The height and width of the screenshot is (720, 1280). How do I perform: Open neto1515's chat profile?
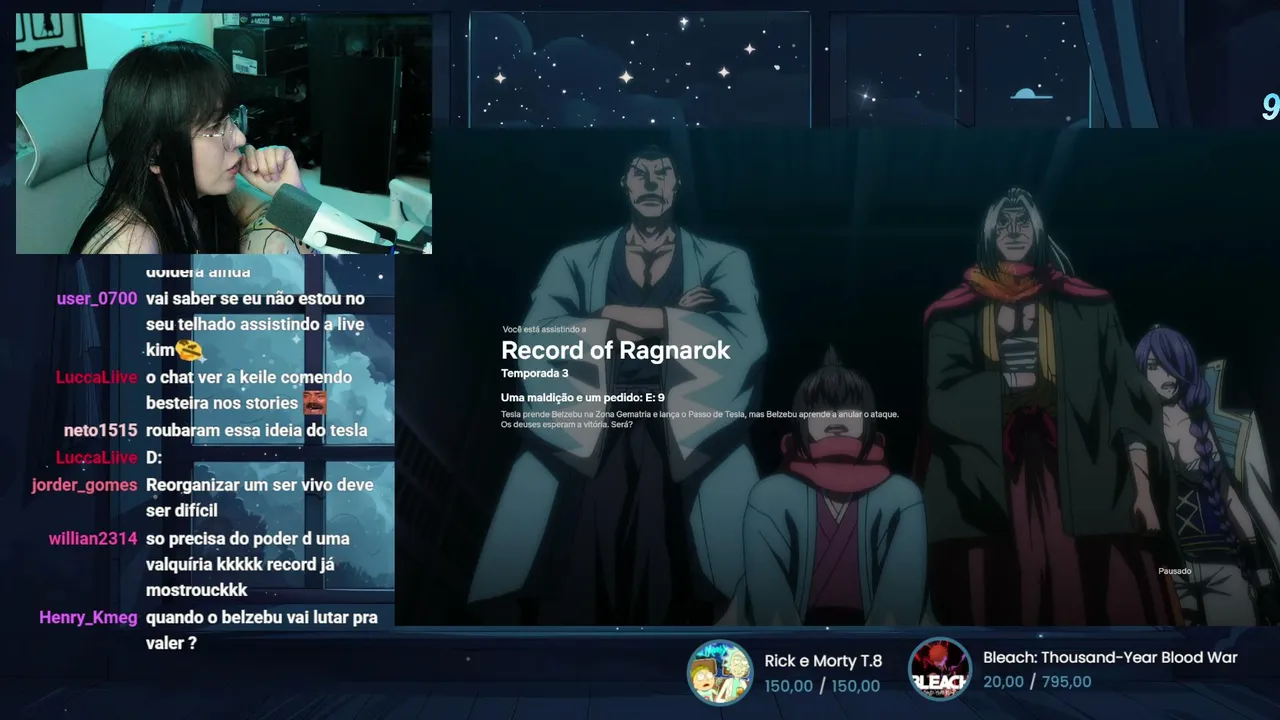click(x=101, y=430)
